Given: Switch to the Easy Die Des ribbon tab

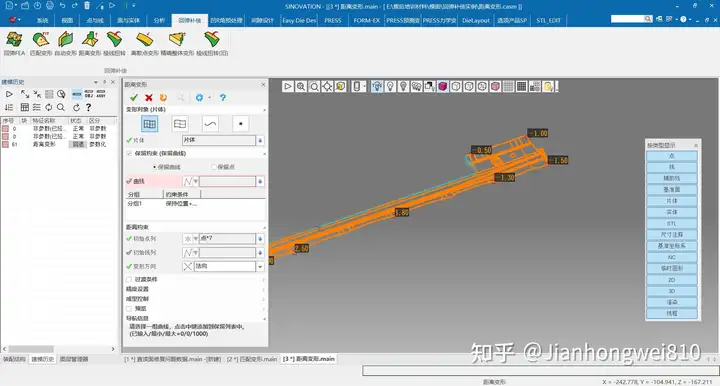Looking at the screenshot, I should [299, 20].
